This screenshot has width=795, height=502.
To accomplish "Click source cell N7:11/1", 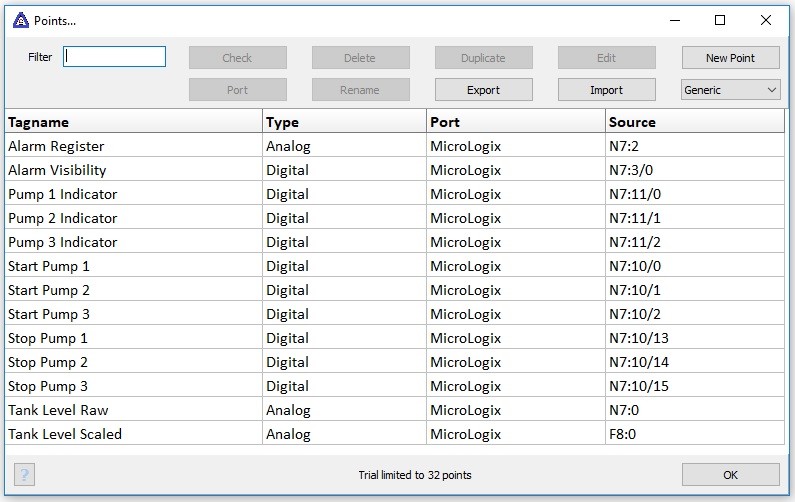I will [x=695, y=218].
